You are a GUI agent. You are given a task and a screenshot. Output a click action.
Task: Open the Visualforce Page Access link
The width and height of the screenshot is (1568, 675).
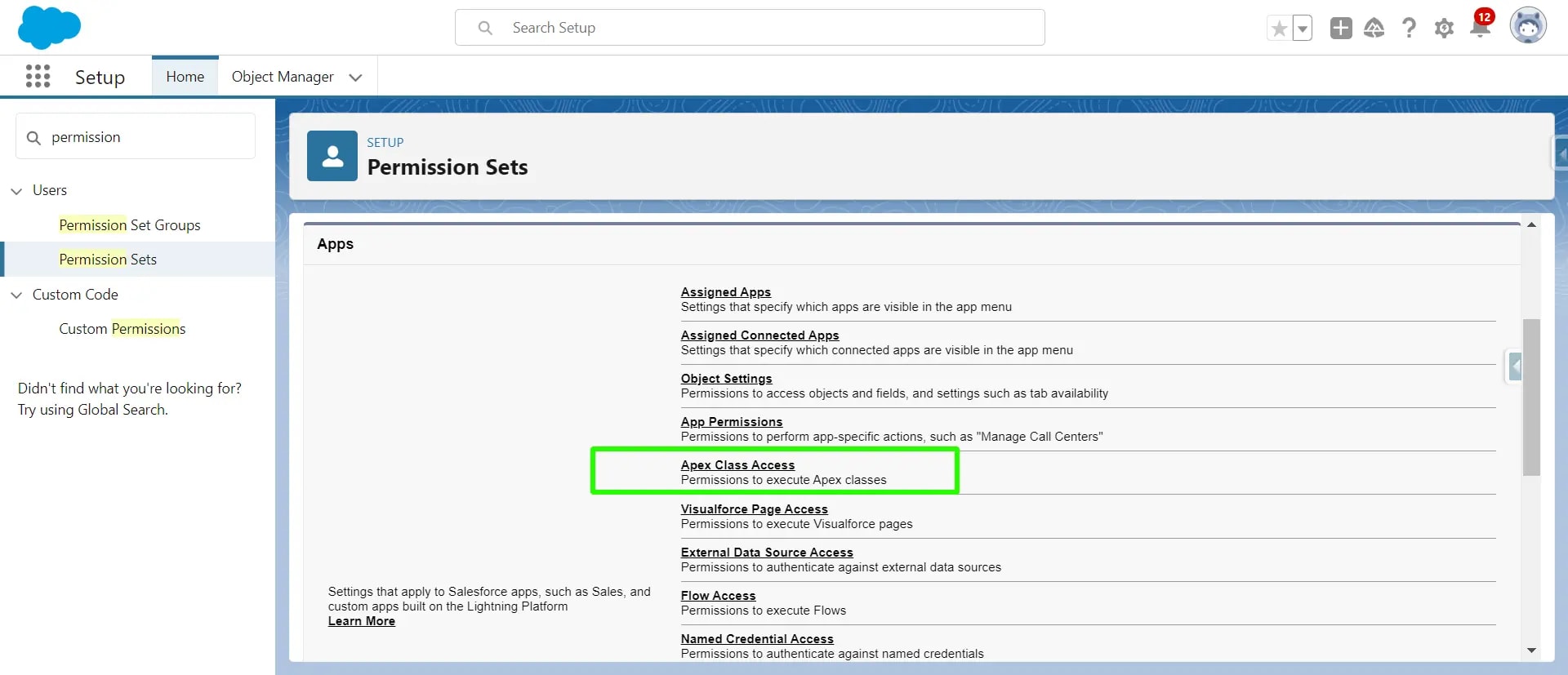754,509
